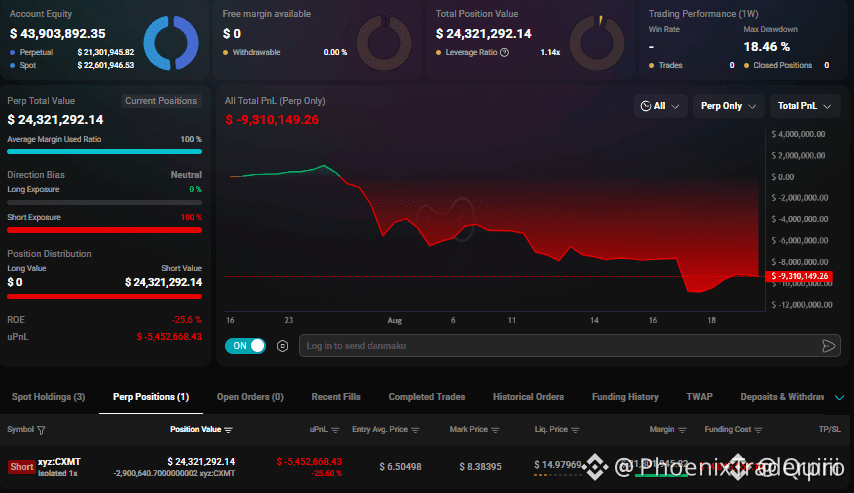854x493 pixels.
Task: Click the Account Equity donut chart
Action: tap(171, 43)
